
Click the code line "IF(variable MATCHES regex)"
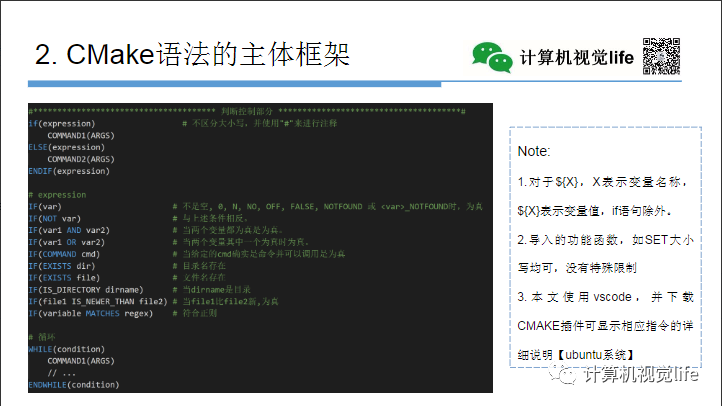tap(91, 313)
